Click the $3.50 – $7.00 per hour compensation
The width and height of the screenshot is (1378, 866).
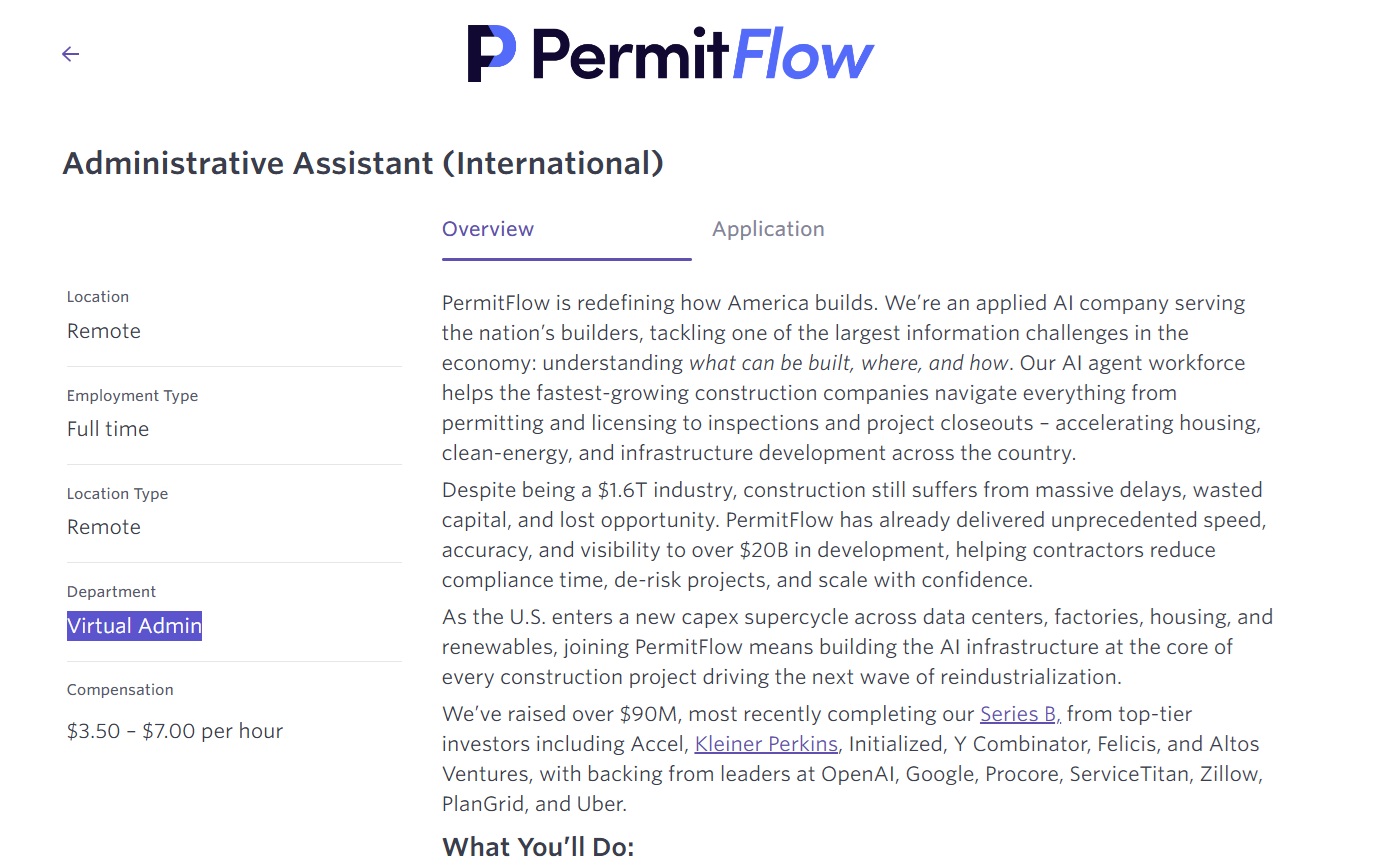(175, 731)
